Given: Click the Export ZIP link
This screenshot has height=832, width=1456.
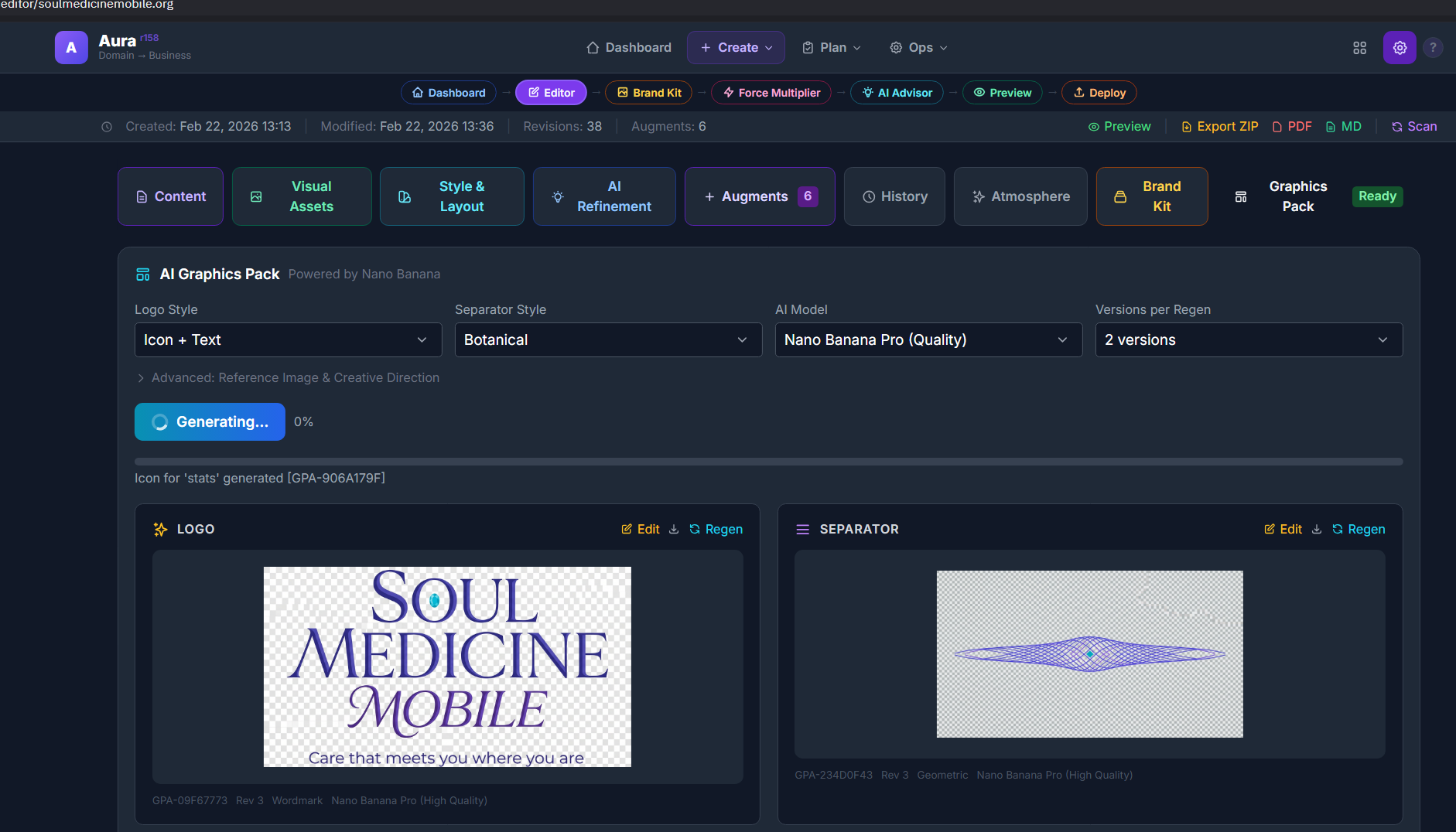Looking at the screenshot, I should pos(1220,127).
